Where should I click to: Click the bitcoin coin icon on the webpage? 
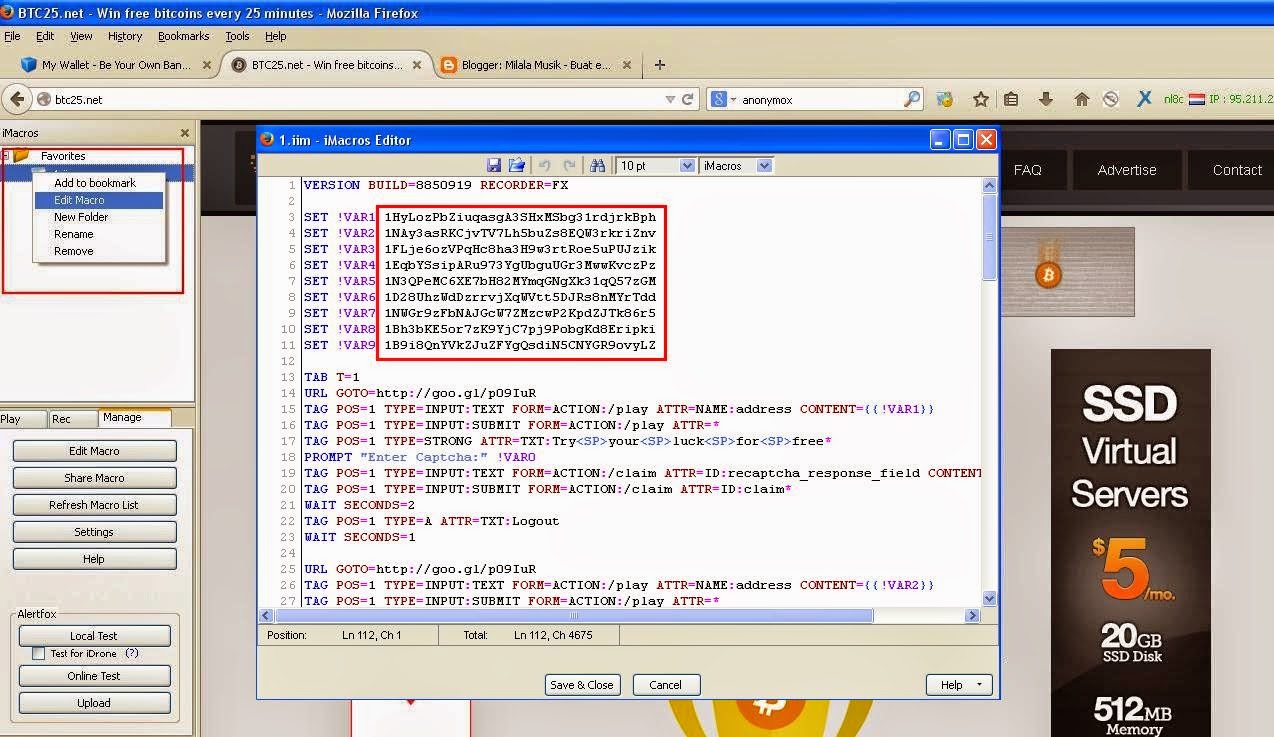click(x=1048, y=274)
